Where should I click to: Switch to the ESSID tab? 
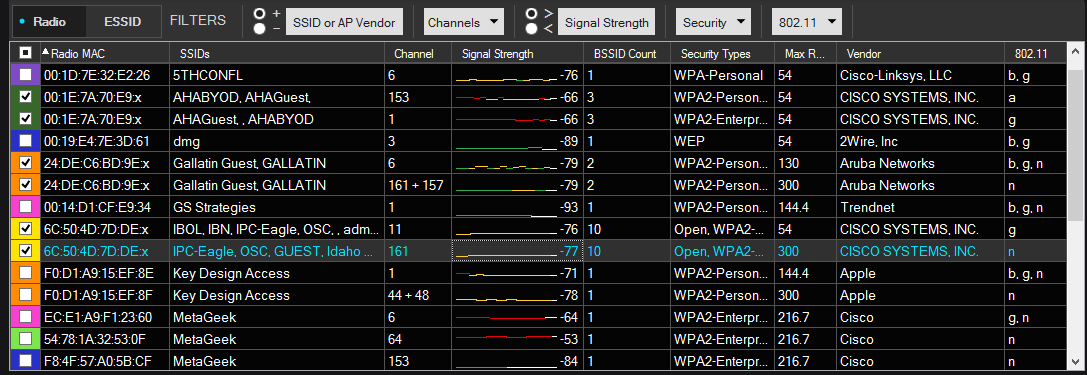[122, 21]
